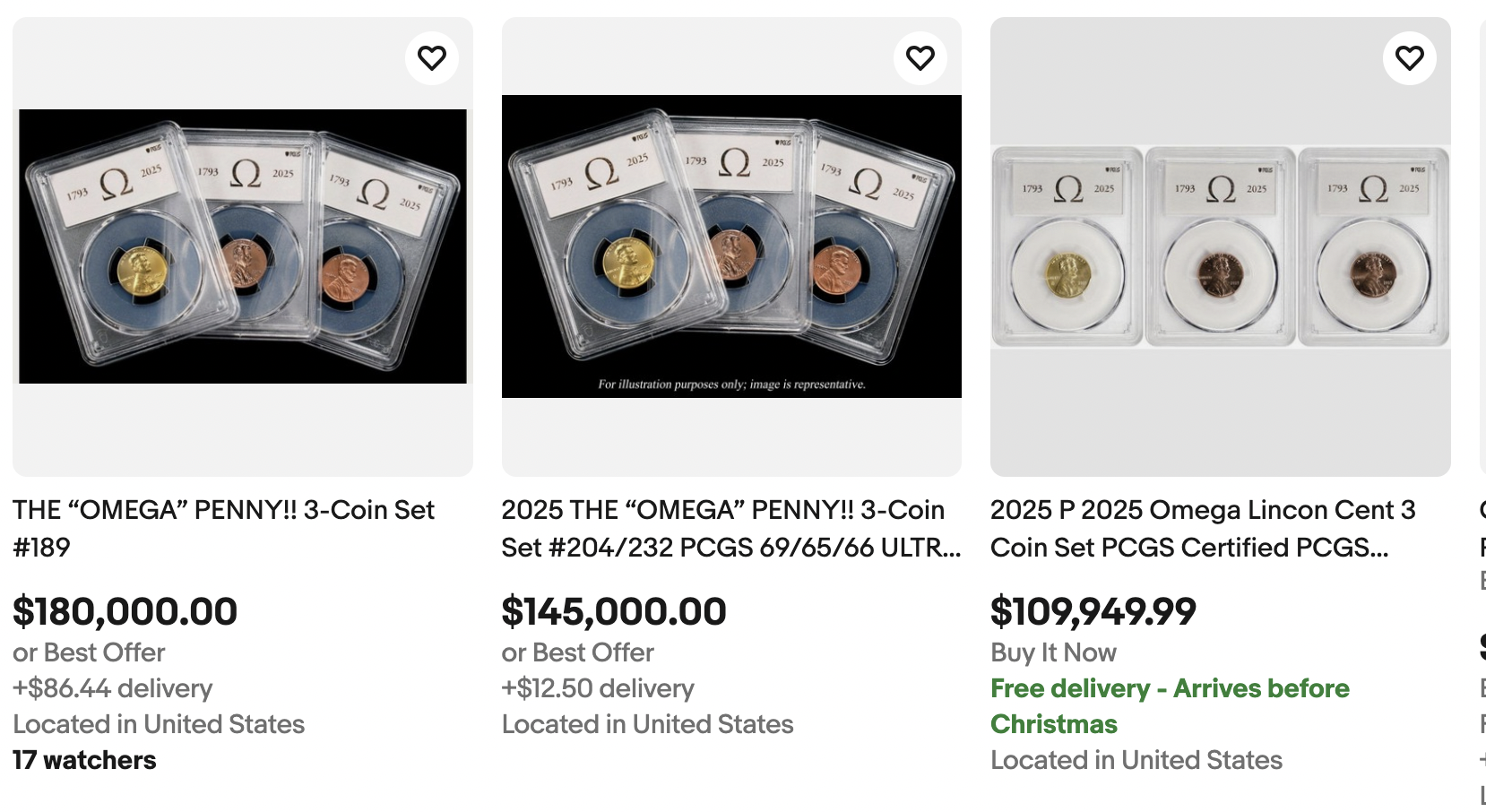
Task: Watch the $109,949.99 Omega Lincoln Cent listing
Action: click(x=1409, y=58)
